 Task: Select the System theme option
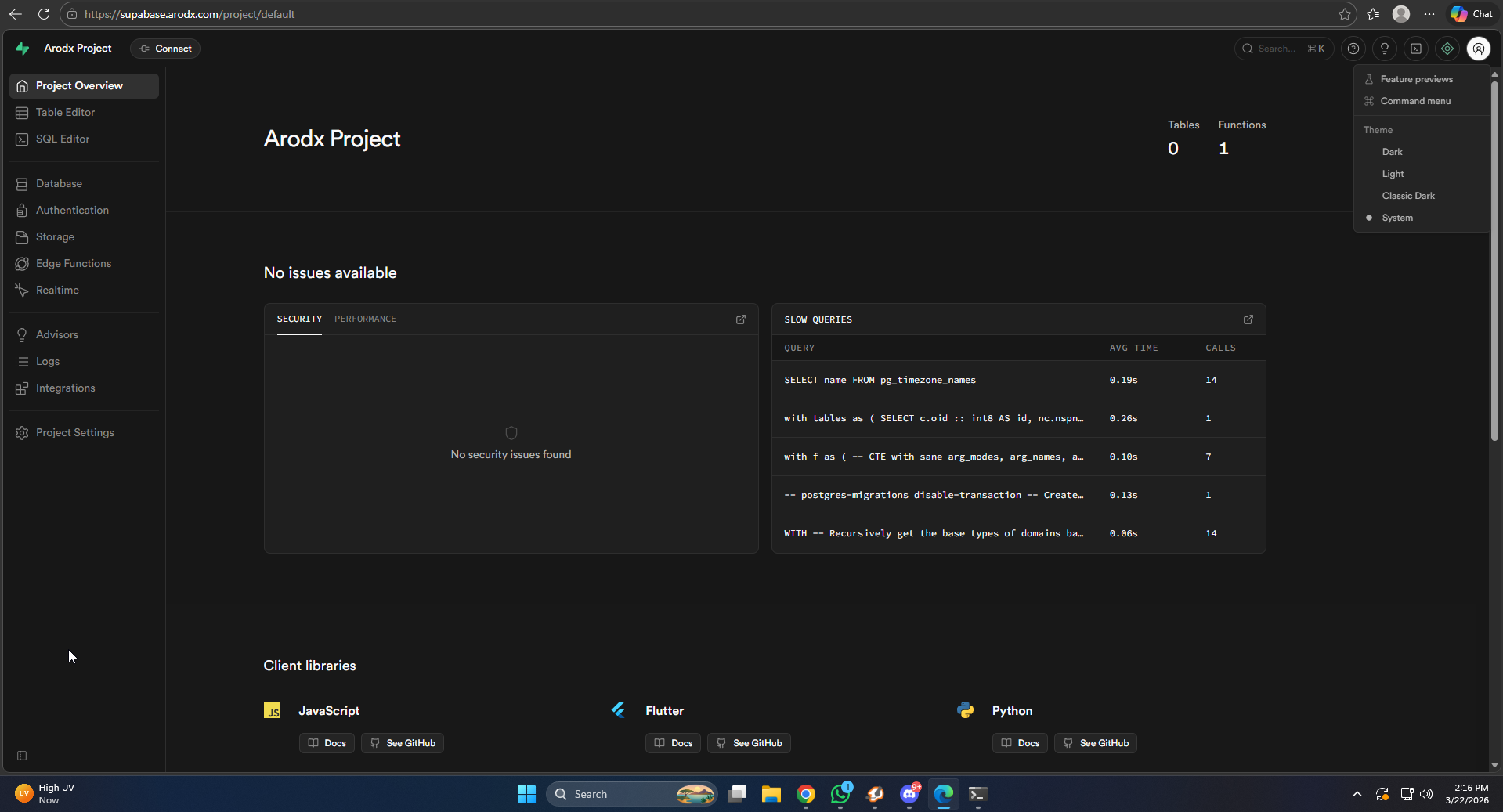click(x=1396, y=218)
